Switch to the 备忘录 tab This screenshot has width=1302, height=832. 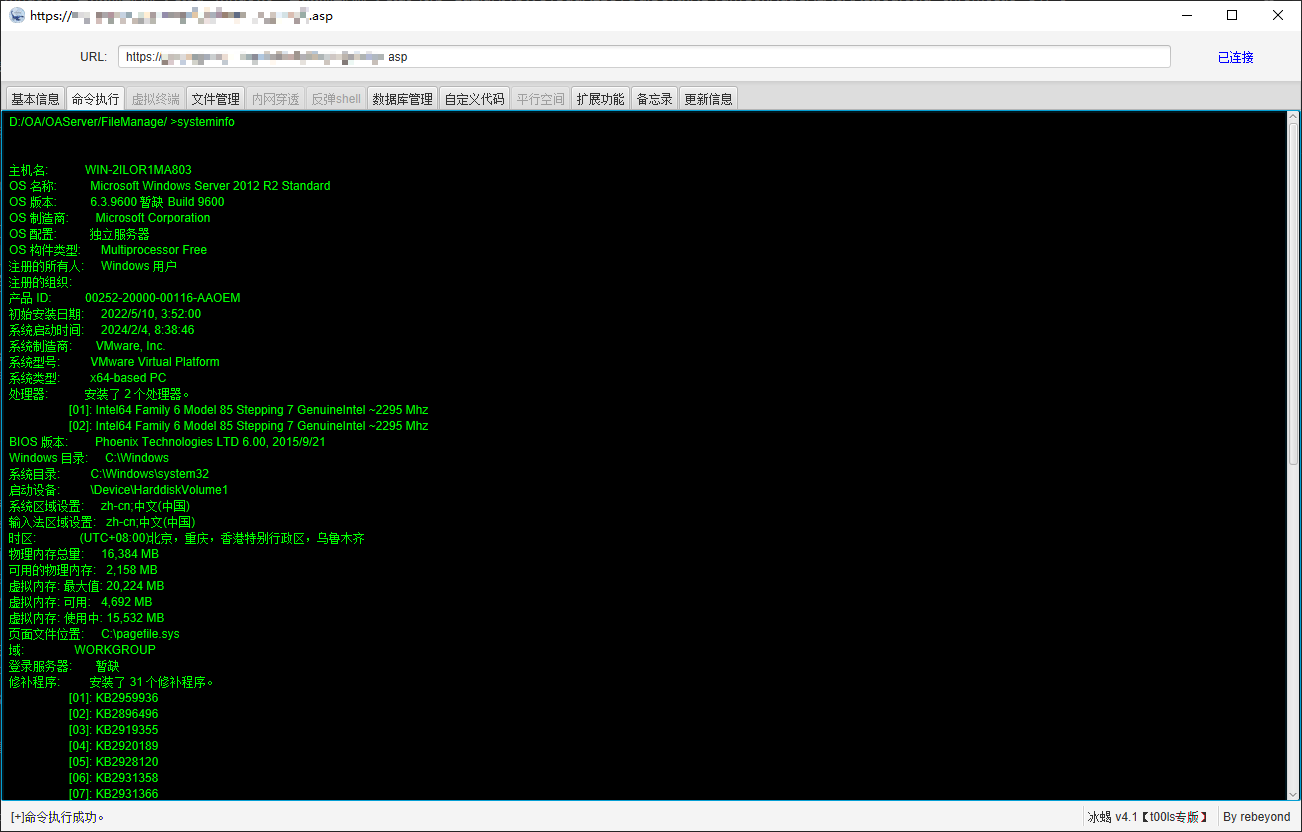click(x=654, y=99)
